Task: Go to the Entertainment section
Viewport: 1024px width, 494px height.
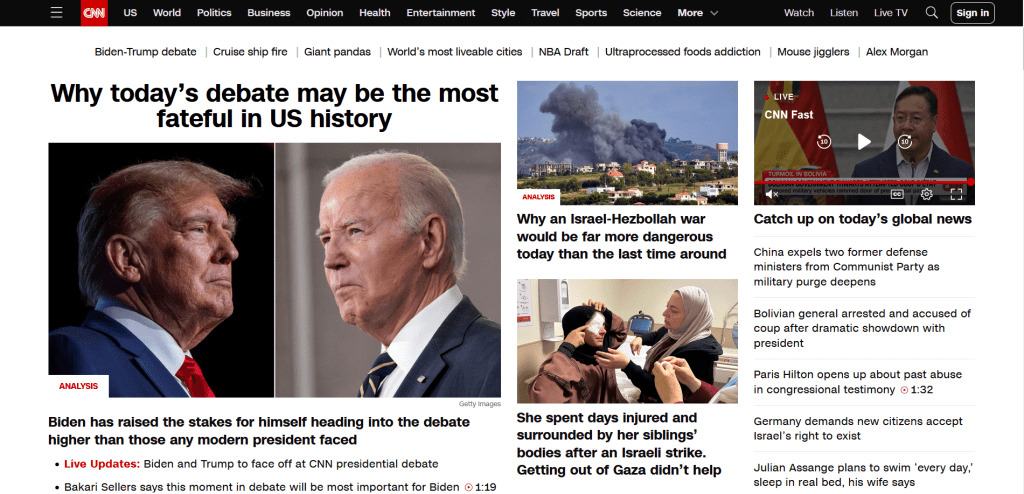Action: [441, 13]
